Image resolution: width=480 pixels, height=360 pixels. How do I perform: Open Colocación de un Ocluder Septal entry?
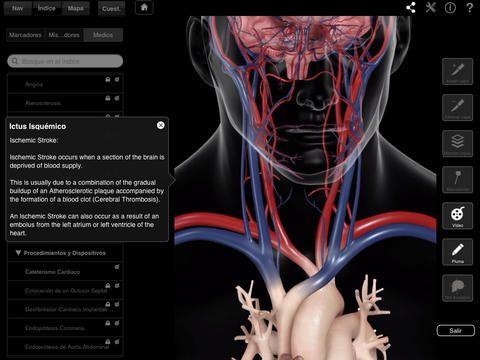[x=65, y=291]
